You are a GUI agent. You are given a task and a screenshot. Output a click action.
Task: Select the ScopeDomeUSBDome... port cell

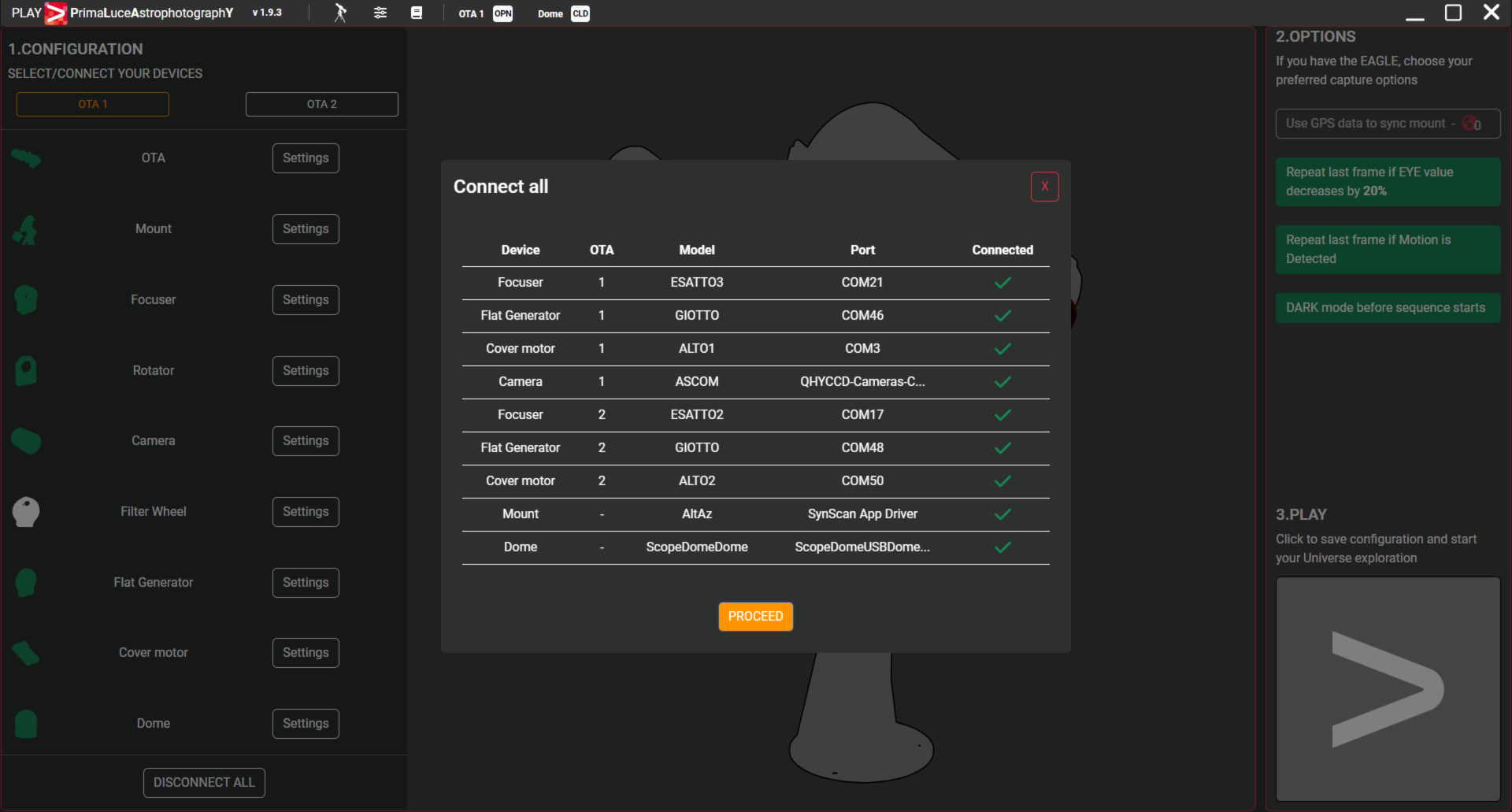tap(862, 547)
